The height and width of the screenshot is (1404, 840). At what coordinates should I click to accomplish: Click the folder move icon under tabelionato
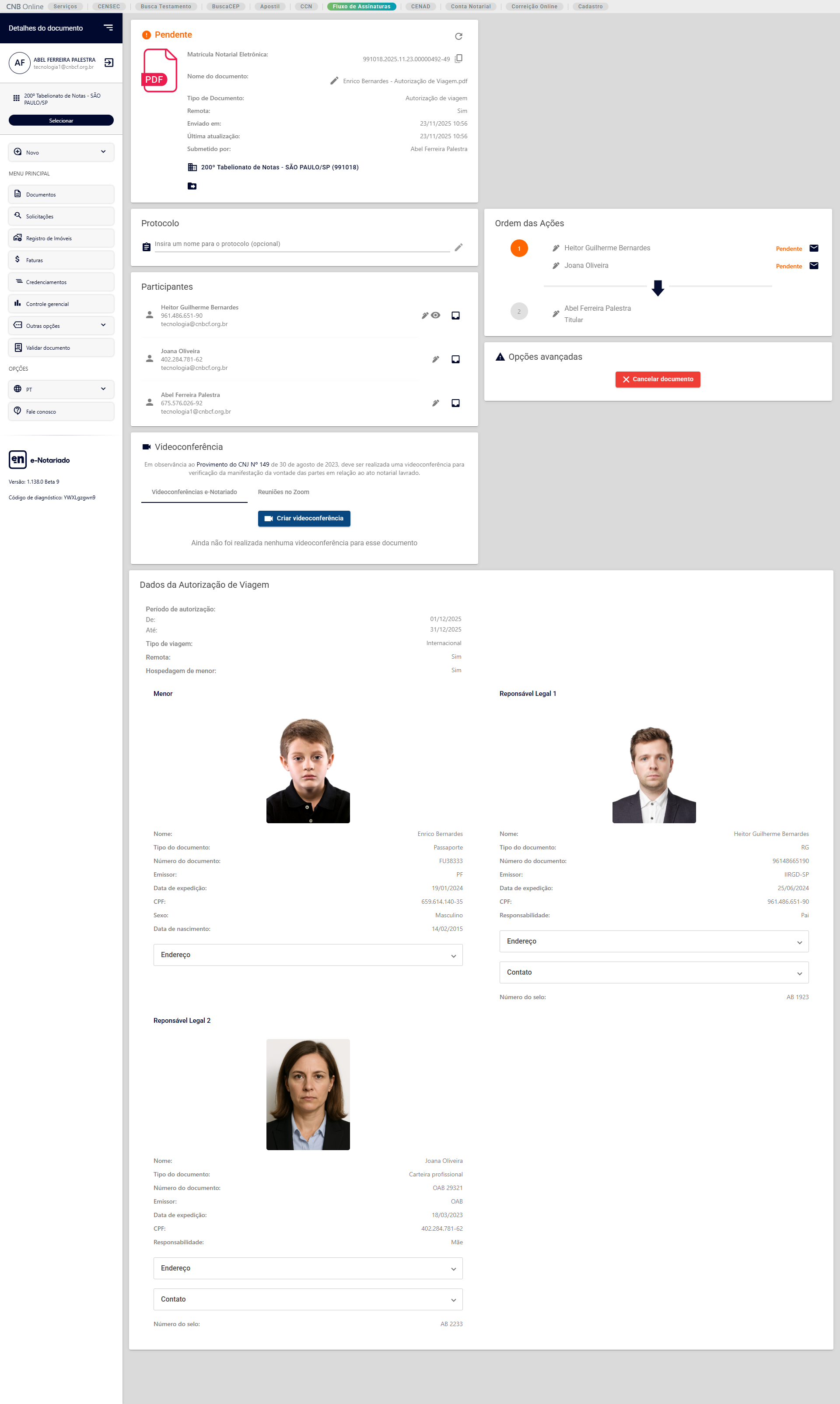point(192,186)
